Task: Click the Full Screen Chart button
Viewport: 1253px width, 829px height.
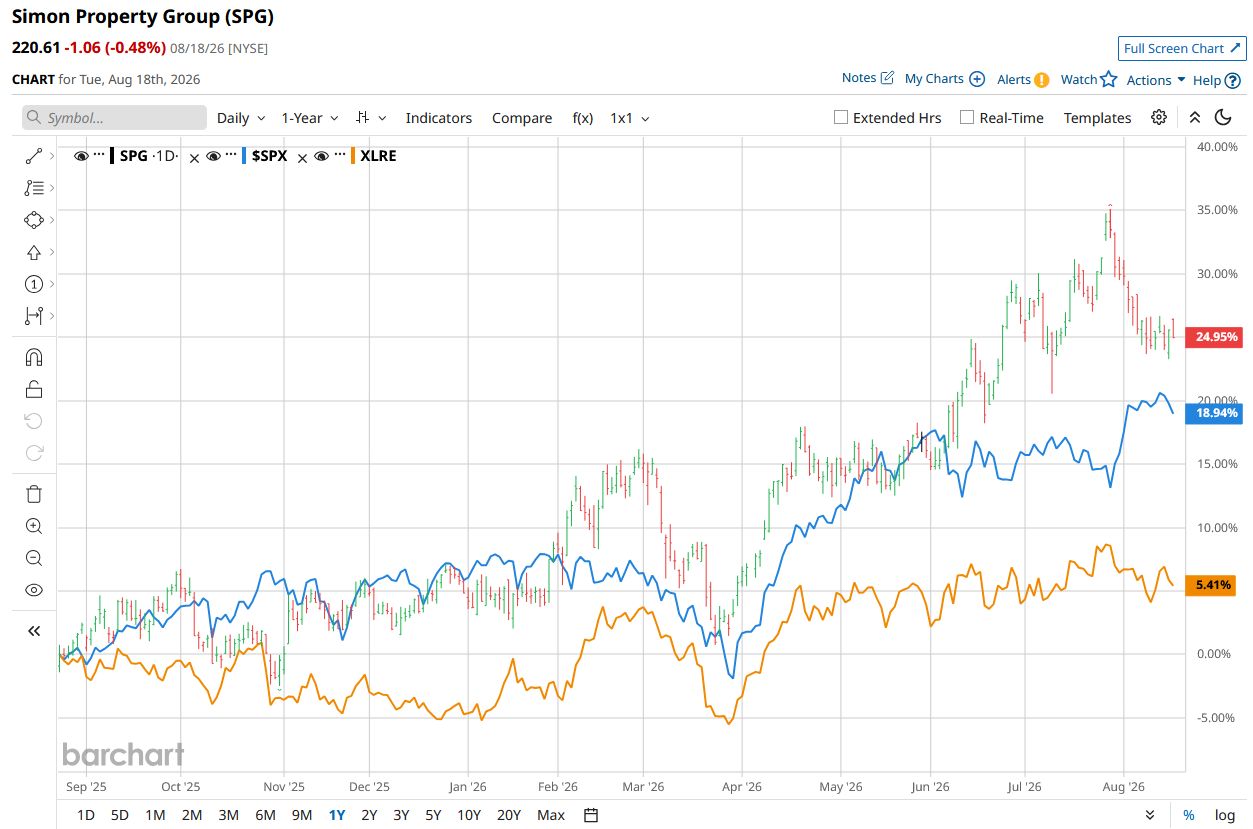Action: tap(1182, 48)
